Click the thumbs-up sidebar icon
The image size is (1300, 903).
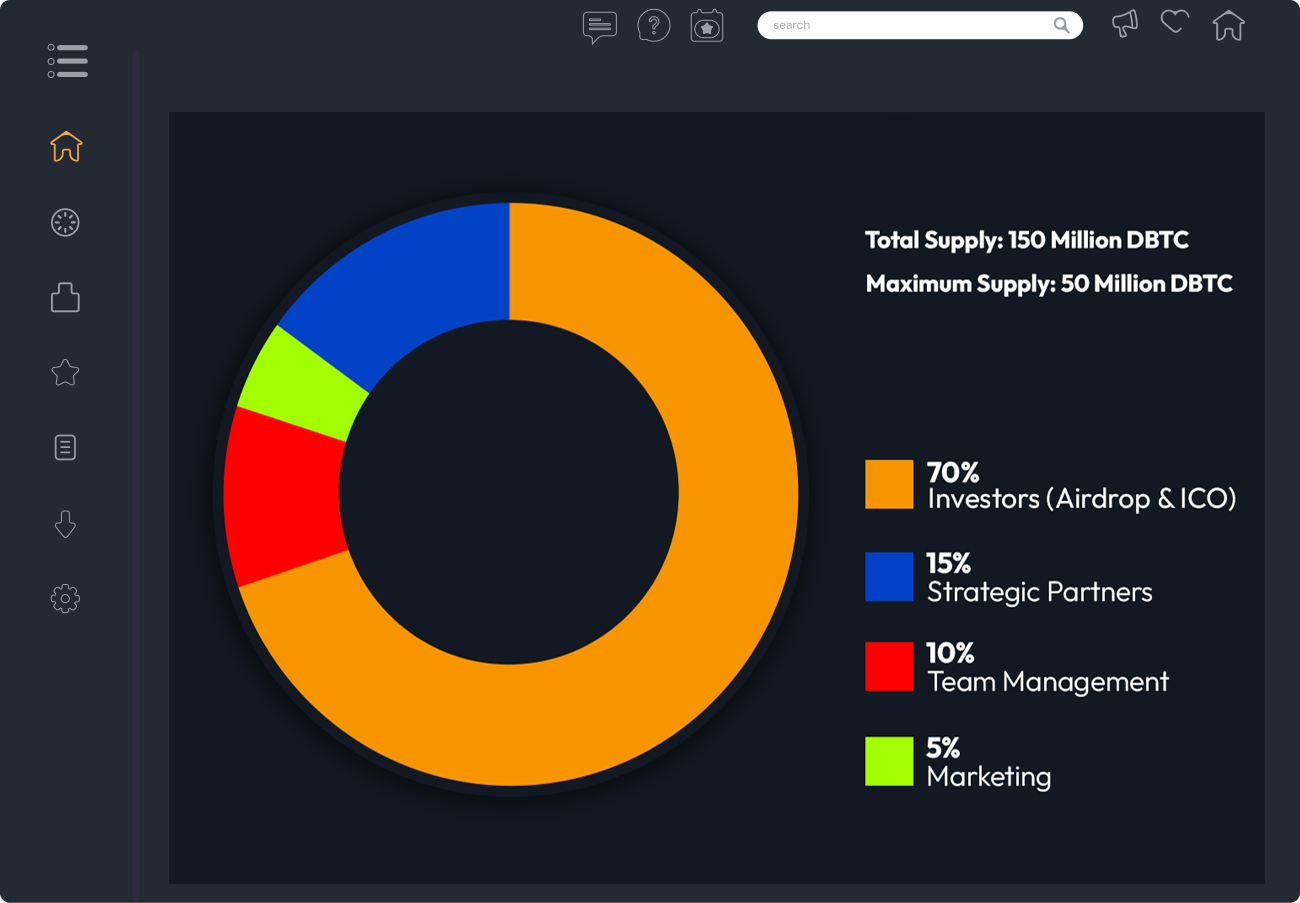click(65, 297)
